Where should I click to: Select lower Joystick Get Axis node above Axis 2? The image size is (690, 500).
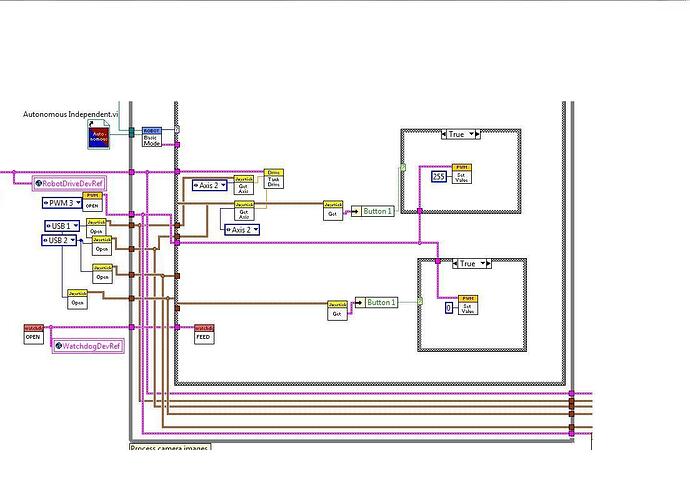pos(244,211)
